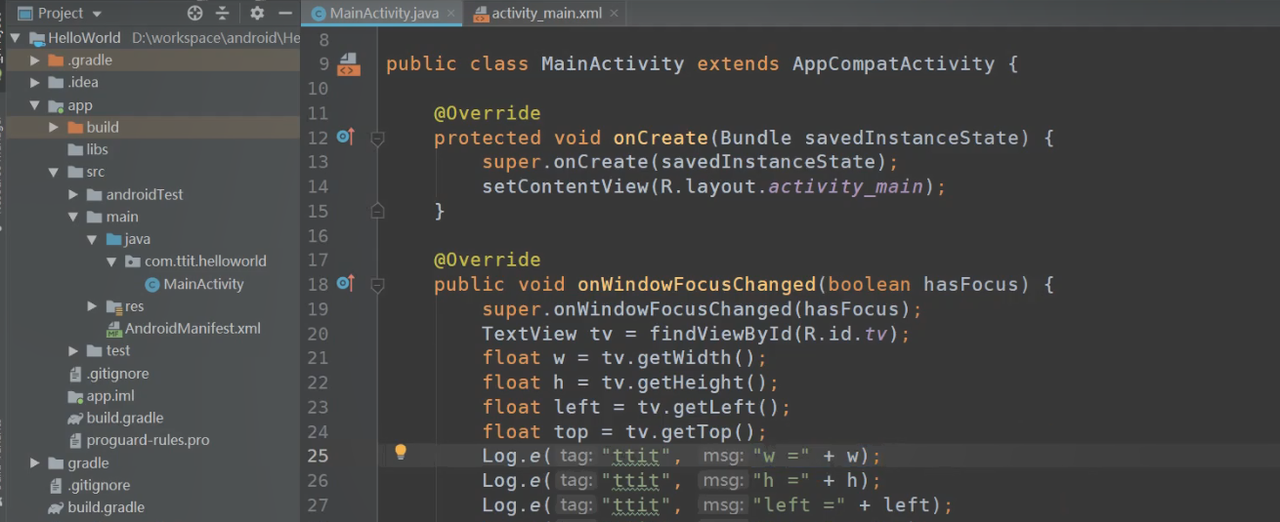
Task: Click the locate opened file crosshair icon
Action: pyautogui.click(x=195, y=13)
